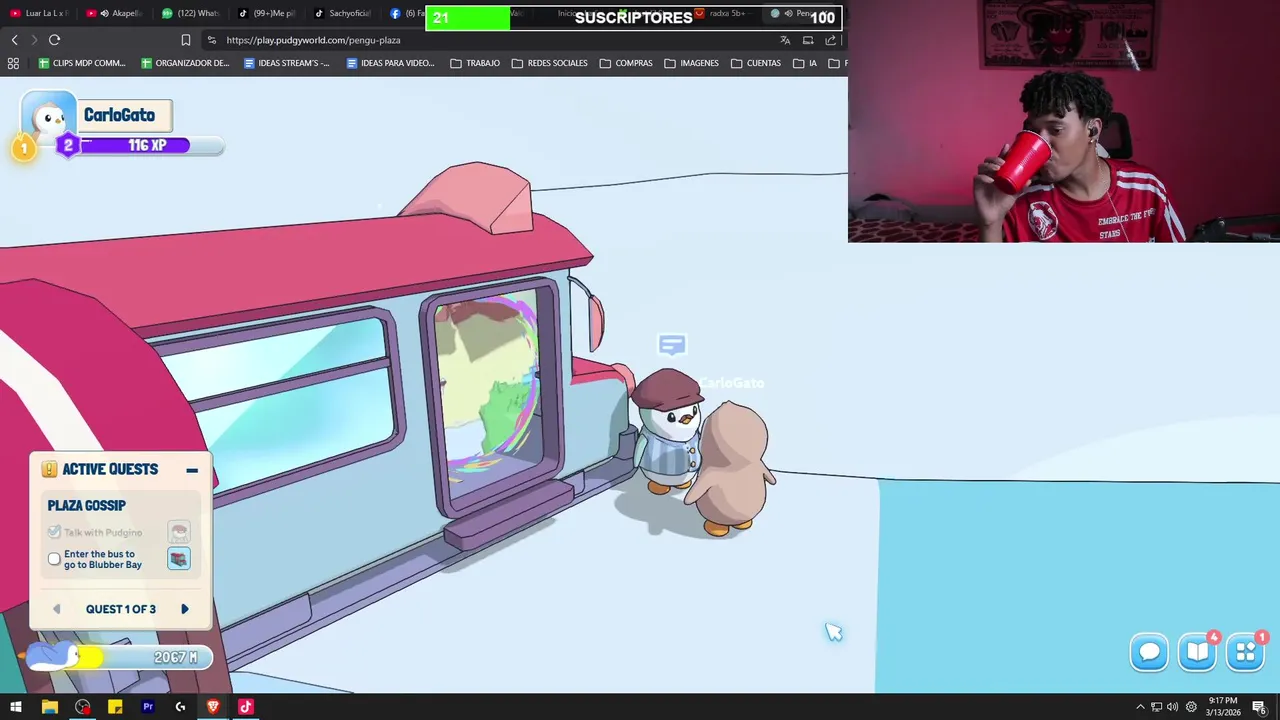This screenshot has height=720, width=1280.
Task: Go forward in the browser
Action: click(x=34, y=40)
